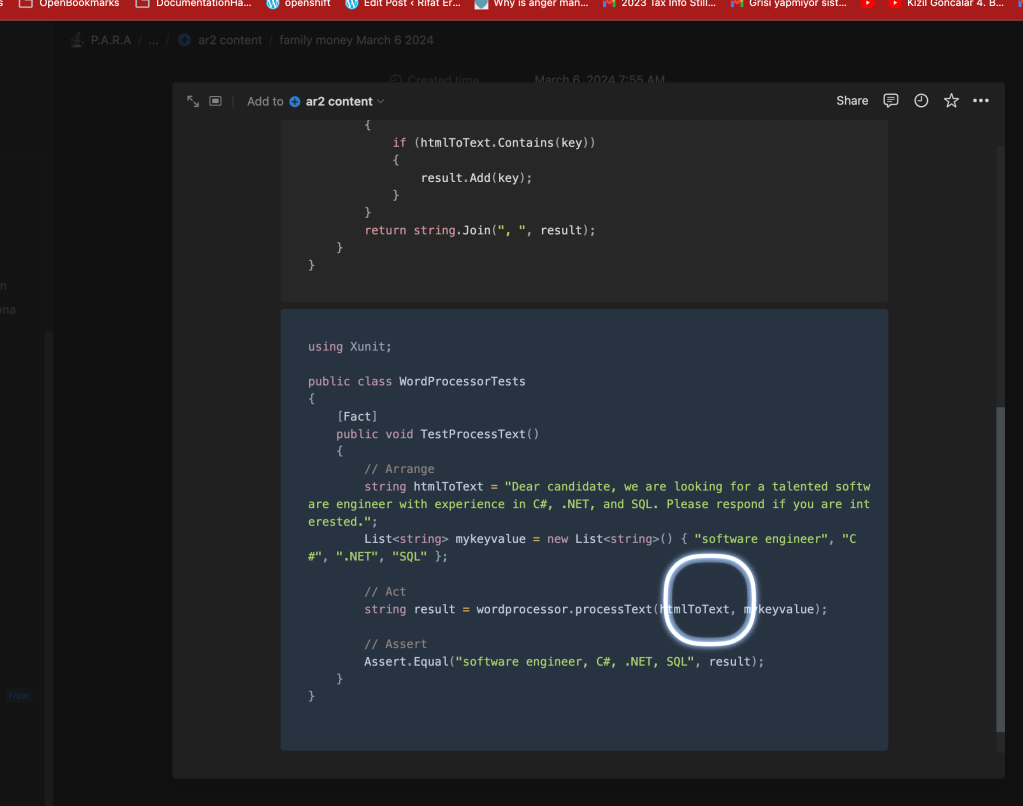Click 'List<string> mykeyvalue' declaration
This screenshot has height=806, width=1023.
444,539
